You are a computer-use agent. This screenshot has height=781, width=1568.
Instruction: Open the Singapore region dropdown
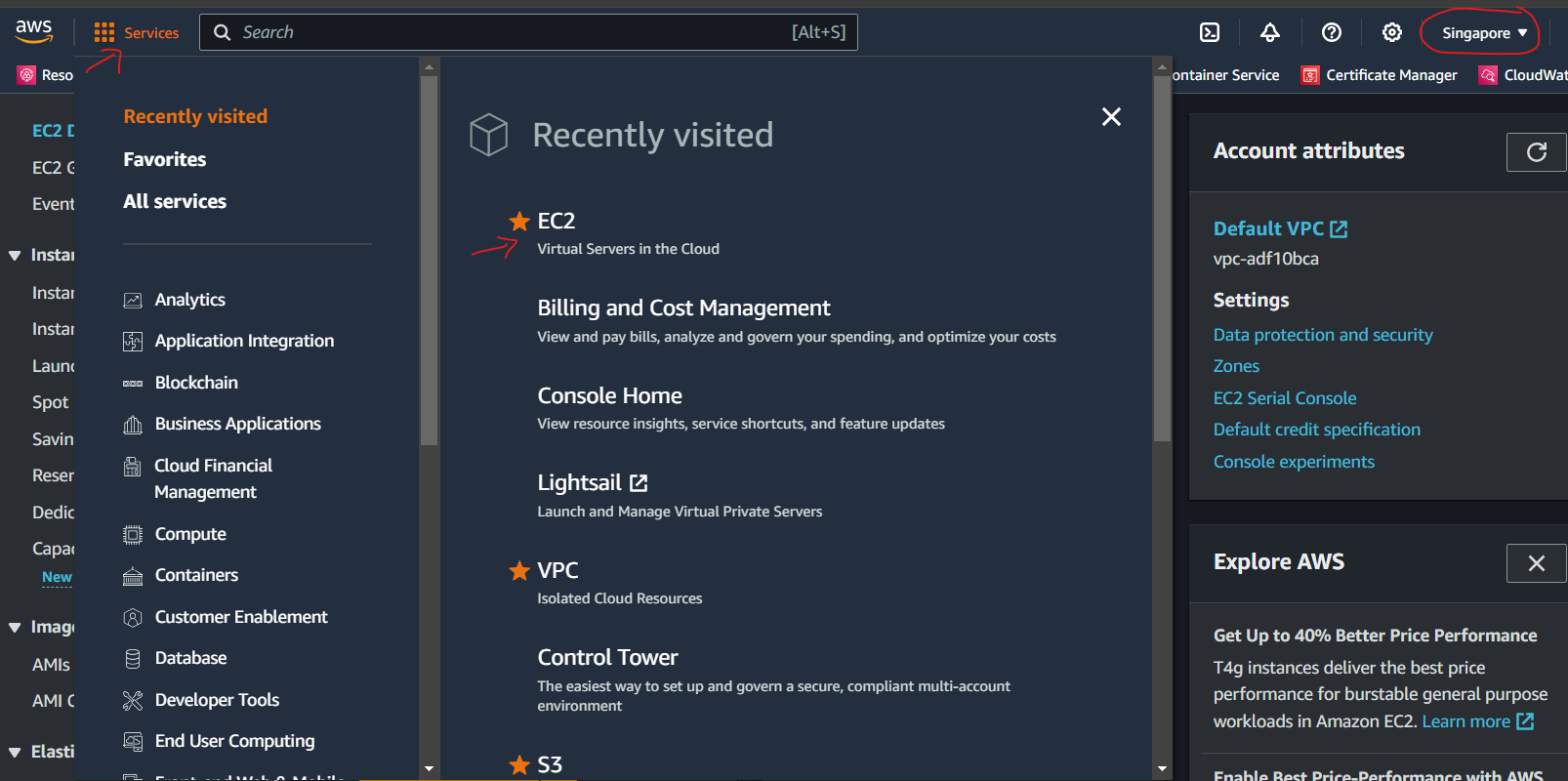point(1477,31)
